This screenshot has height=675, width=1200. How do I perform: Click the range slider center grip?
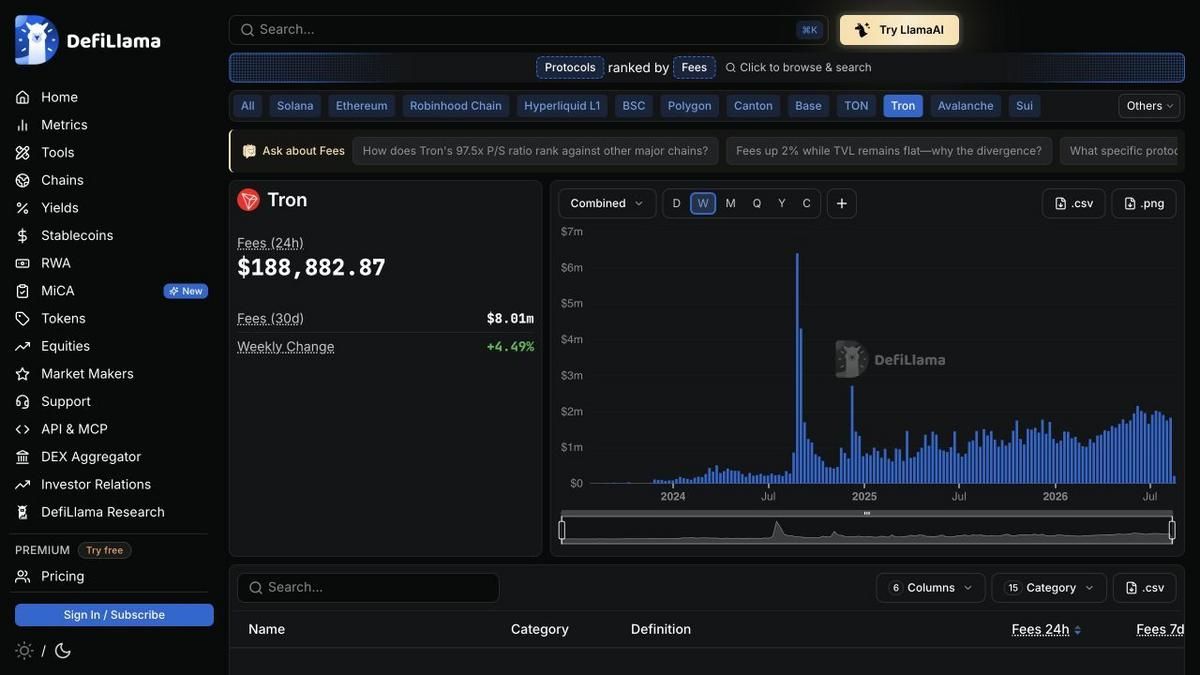tap(867, 513)
